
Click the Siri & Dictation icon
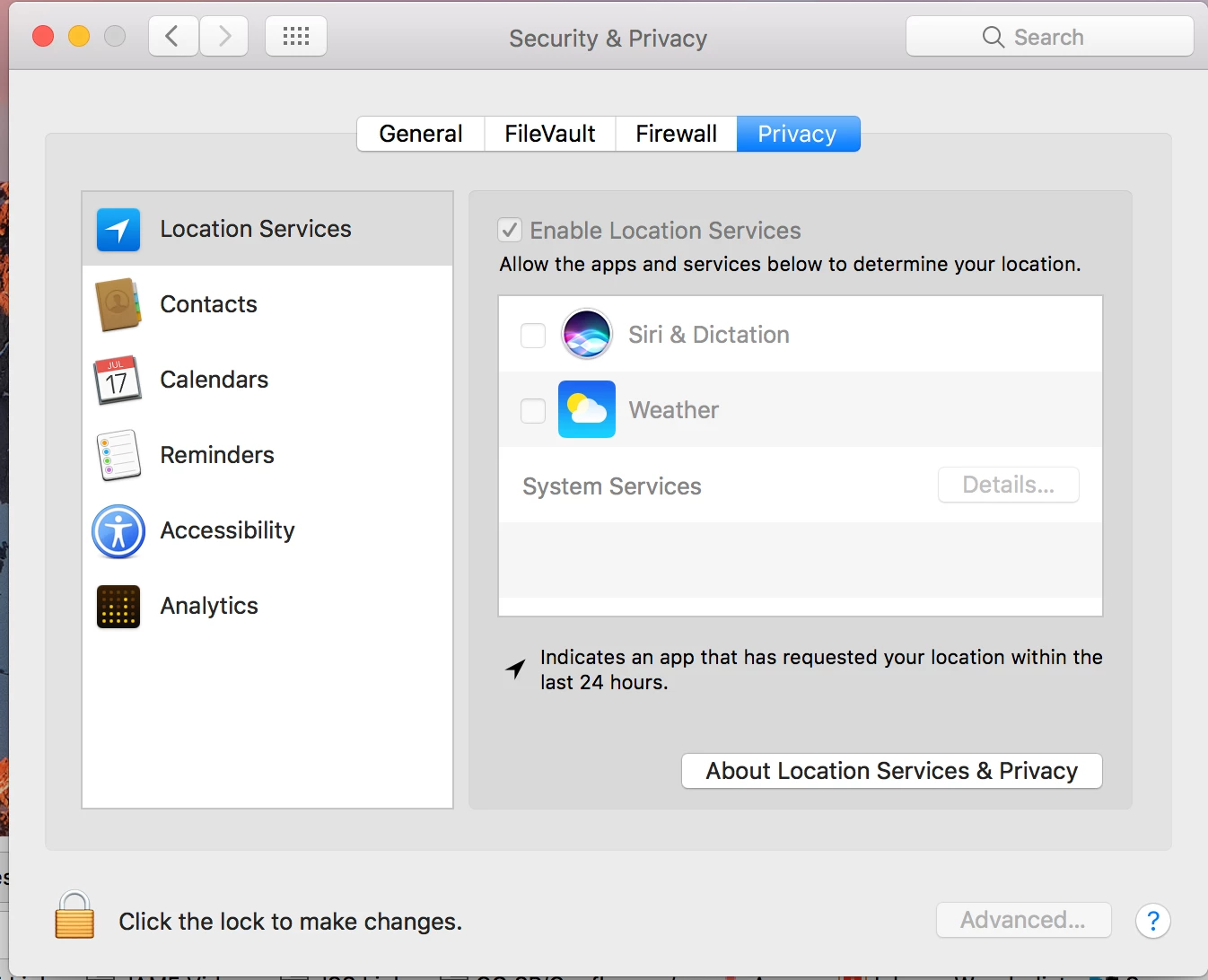pos(587,334)
